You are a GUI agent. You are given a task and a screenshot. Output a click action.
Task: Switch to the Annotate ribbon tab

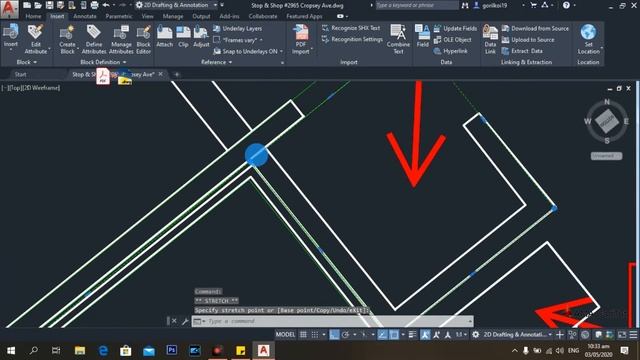coord(85,16)
